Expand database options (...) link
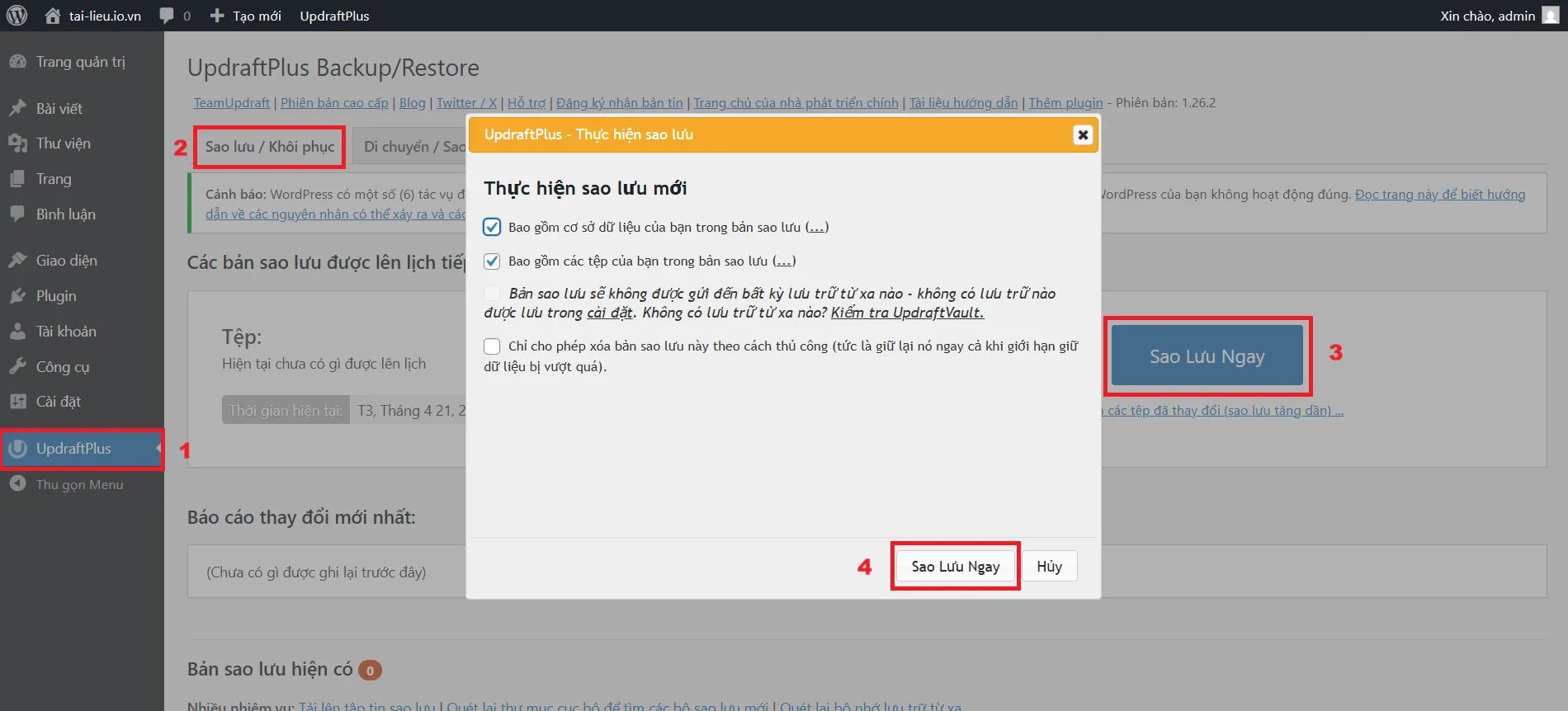This screenshot has width=1568, height=711. click(x=816, y=227)
